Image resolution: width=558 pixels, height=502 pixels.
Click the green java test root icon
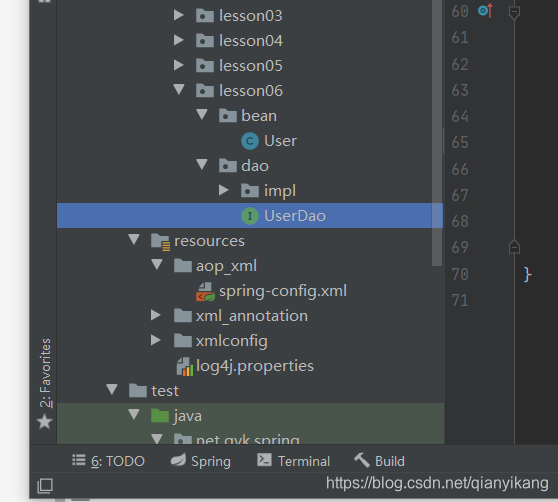click(x=160, y=416)
